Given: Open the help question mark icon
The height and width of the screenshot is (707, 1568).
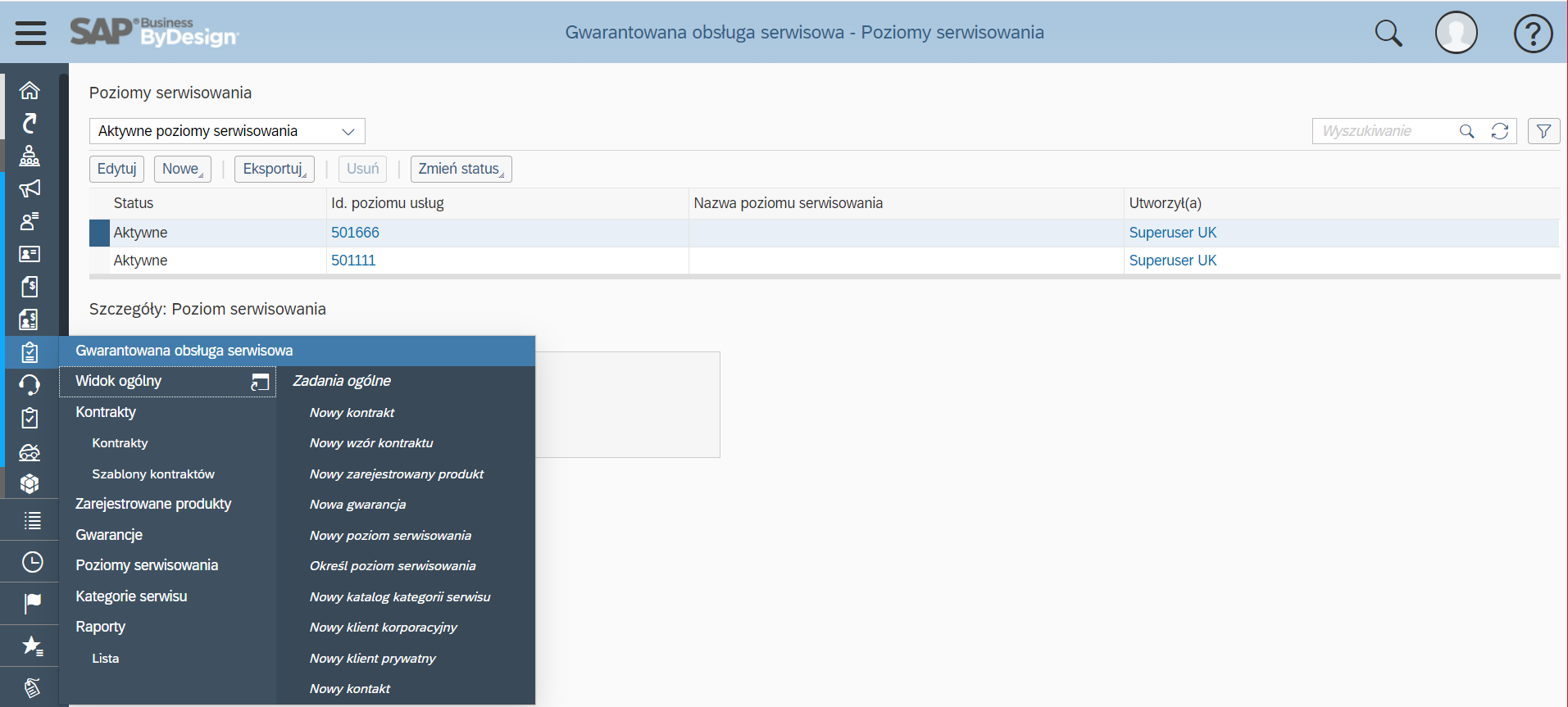Looking at the screenshot, I should tap(1533, 34).
